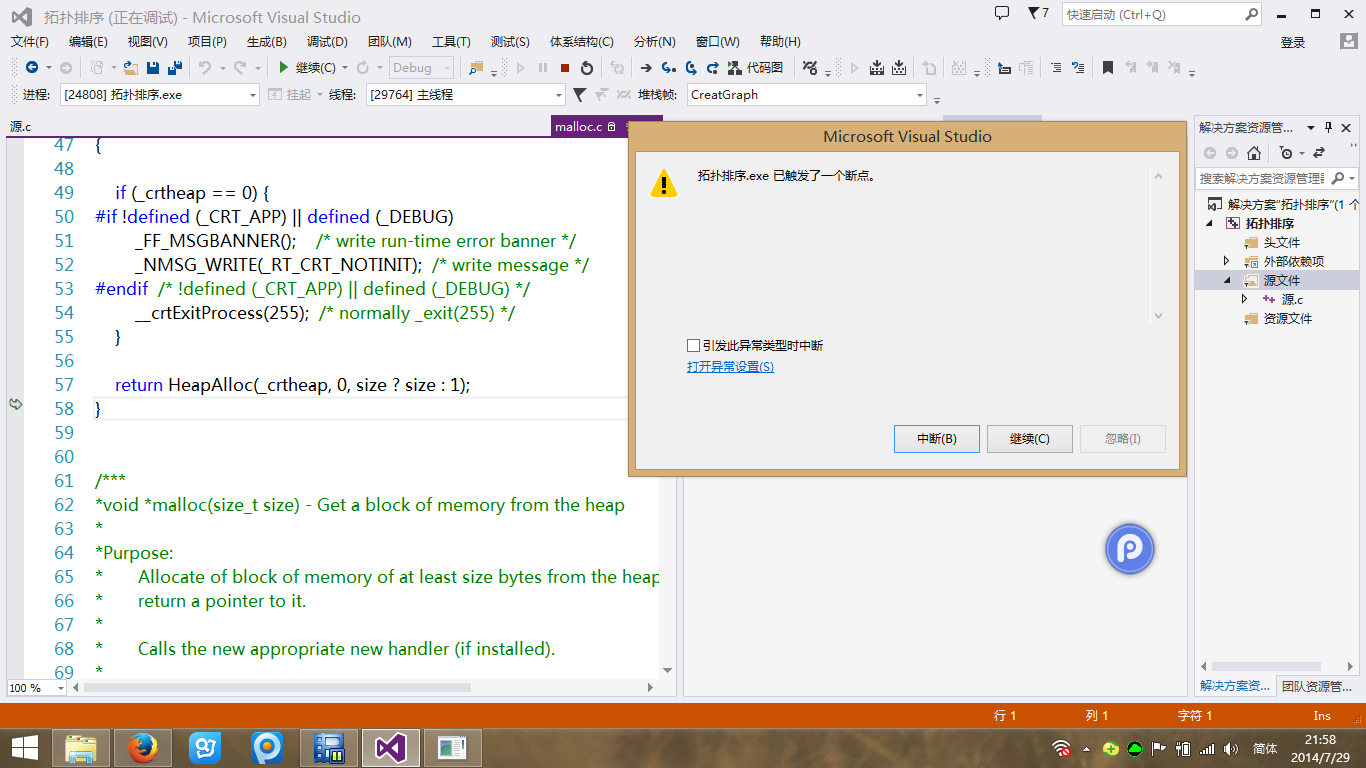Viewport: 1366px width, 768px height.
Task: Click the Navigate Backward arrow icon
Action: point(32,68)
